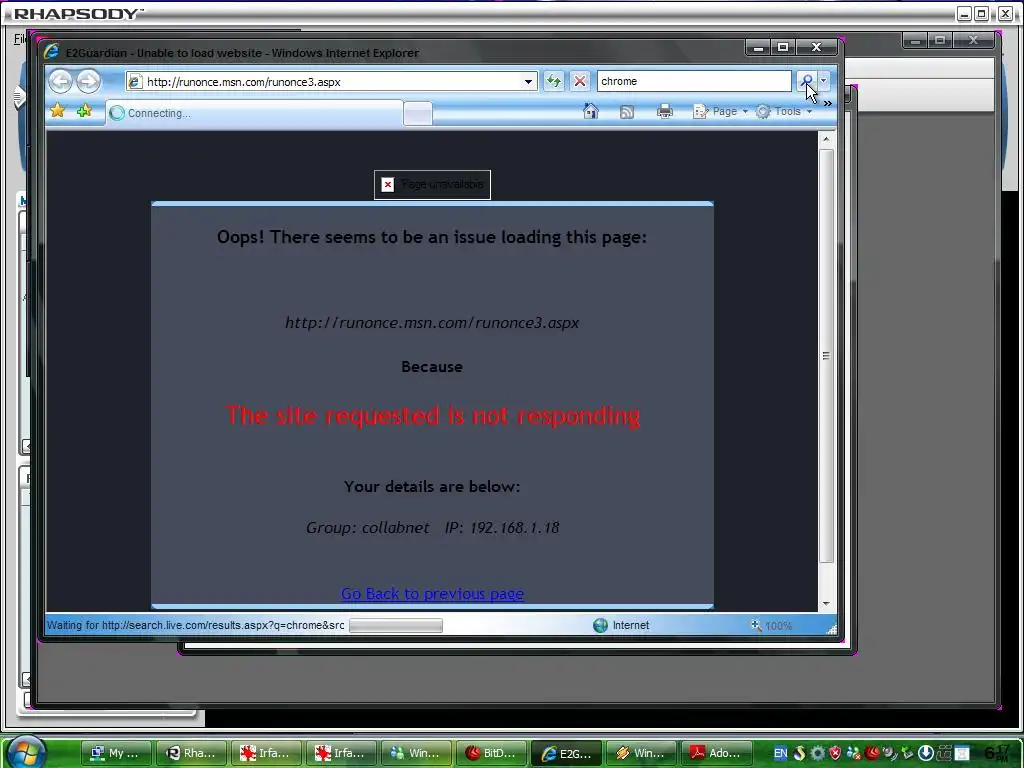Print the page using printer icon
This screenshot has height=768, width=1024.
click(665, 112)
